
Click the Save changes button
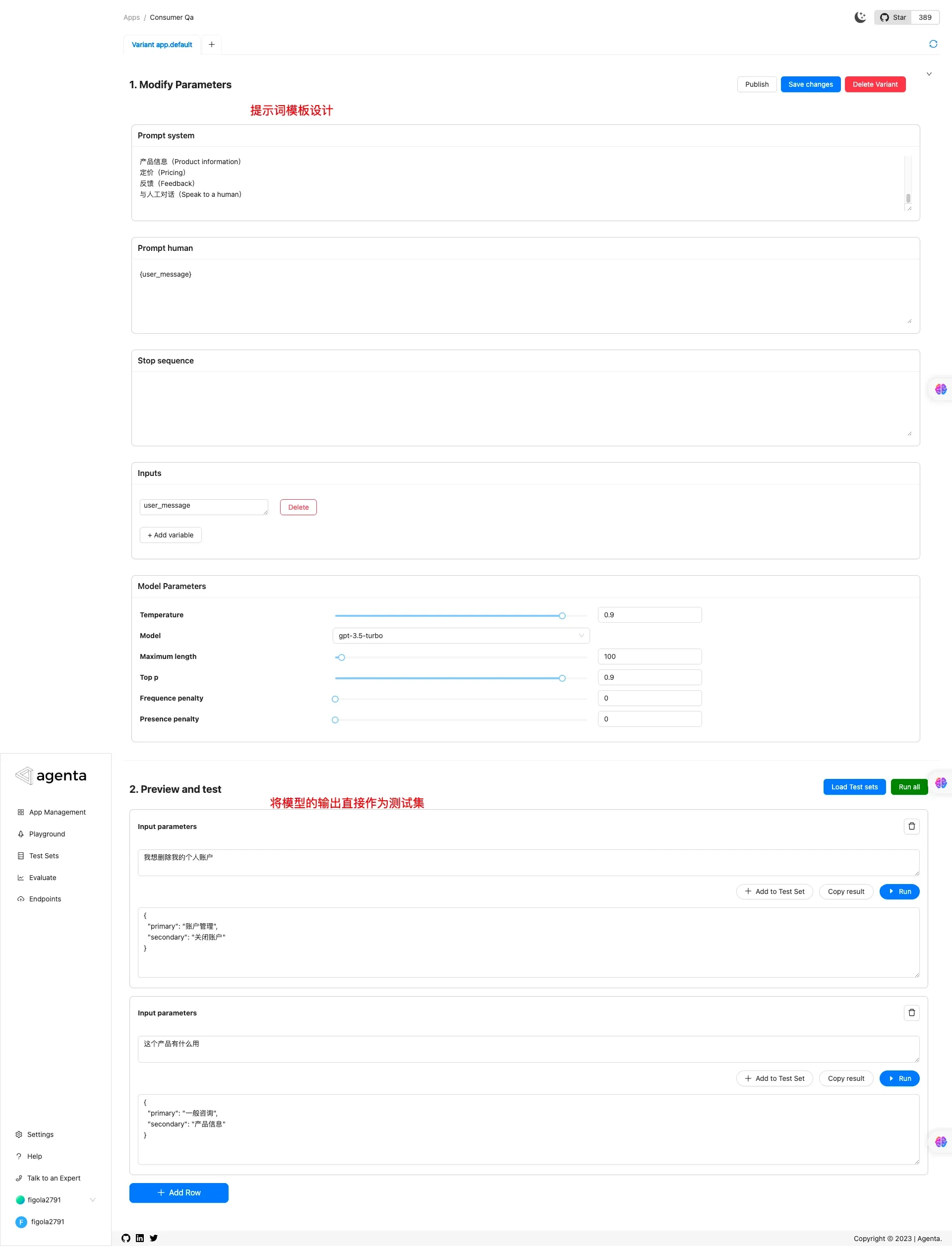[x=810, y=84]
